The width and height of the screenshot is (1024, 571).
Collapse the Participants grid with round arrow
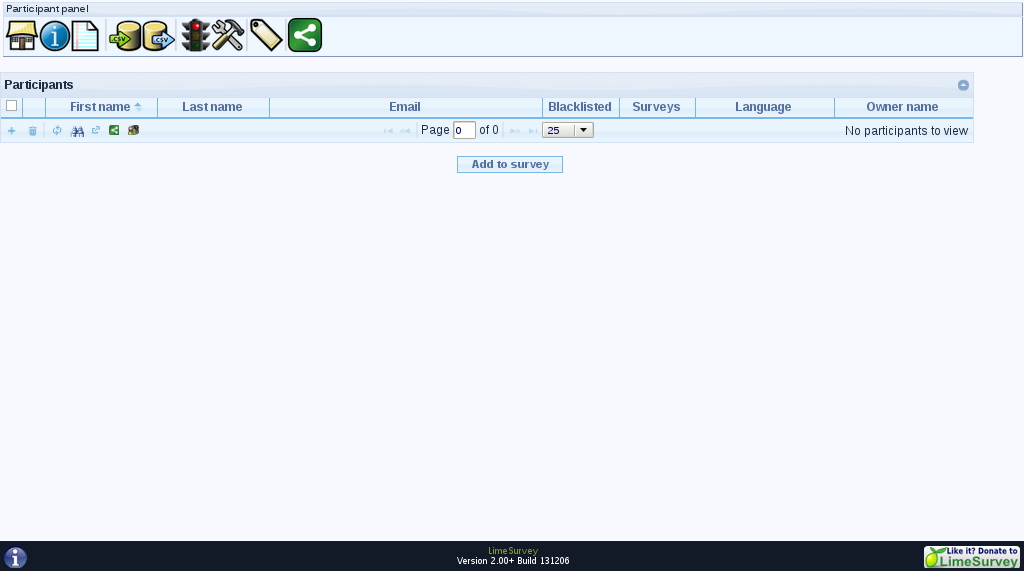(963, 85)
